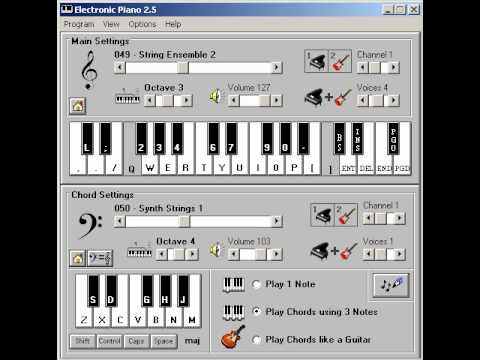Play the black chord key labeled S

coord(93,291)
